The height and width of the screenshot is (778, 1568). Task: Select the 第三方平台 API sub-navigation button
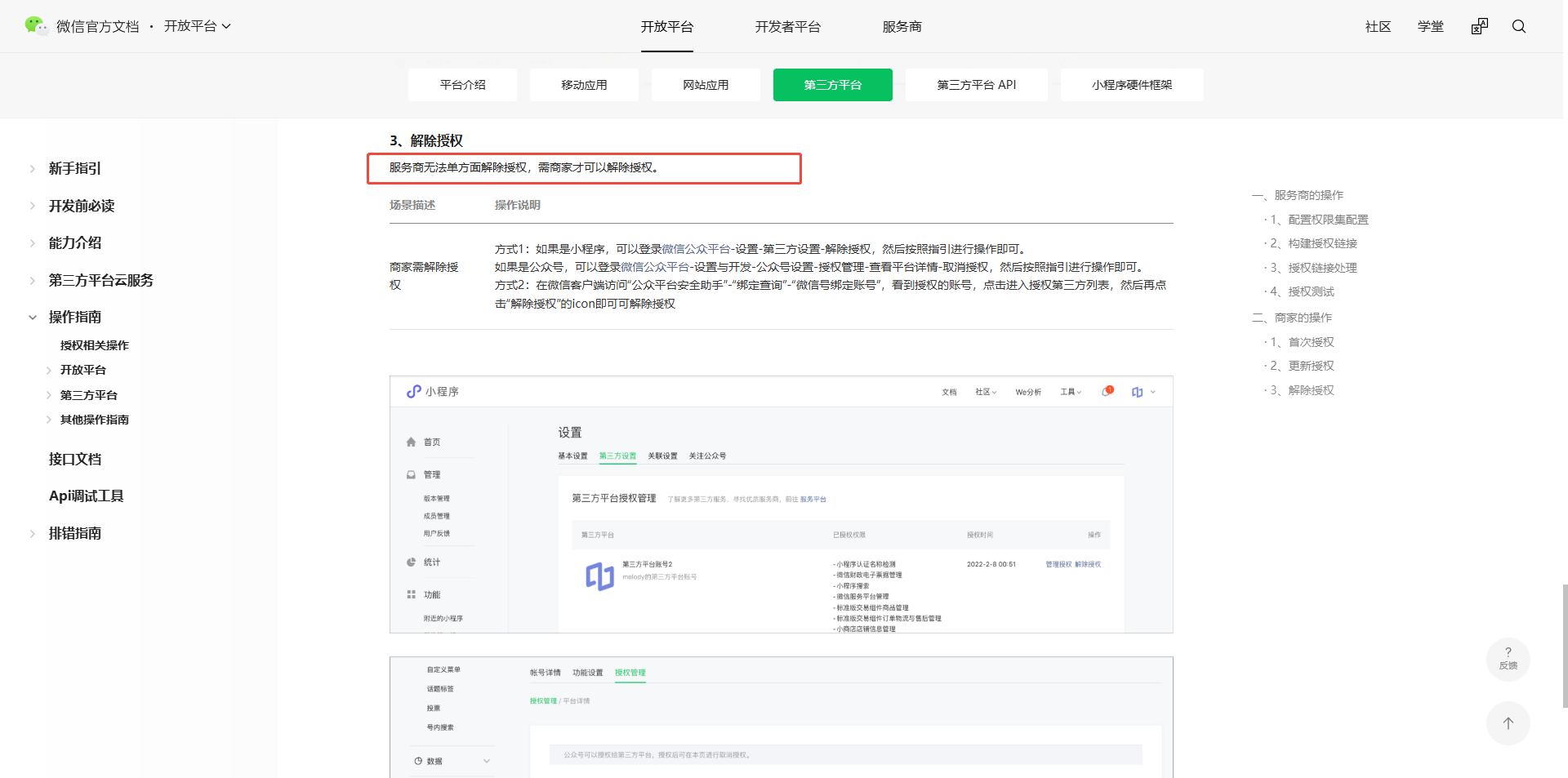tap(977, 85)
